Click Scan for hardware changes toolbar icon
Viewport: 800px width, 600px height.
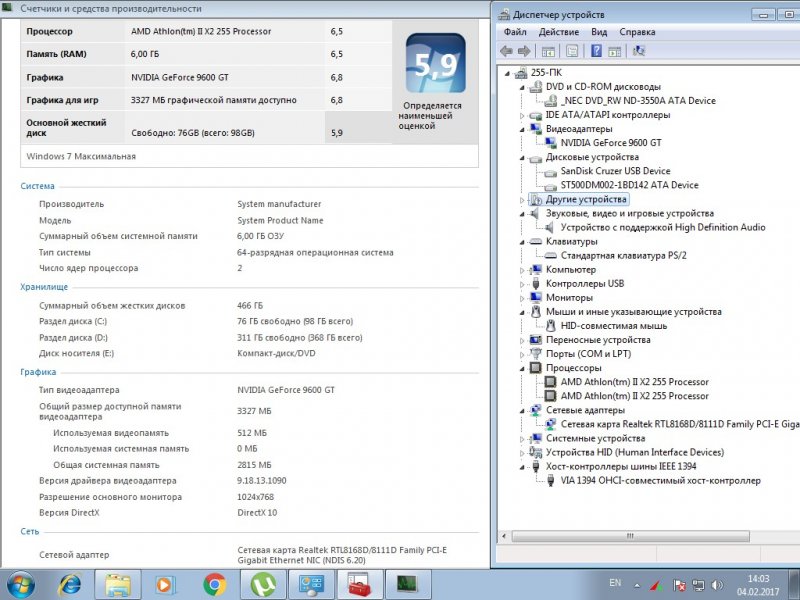pos(639,50)
